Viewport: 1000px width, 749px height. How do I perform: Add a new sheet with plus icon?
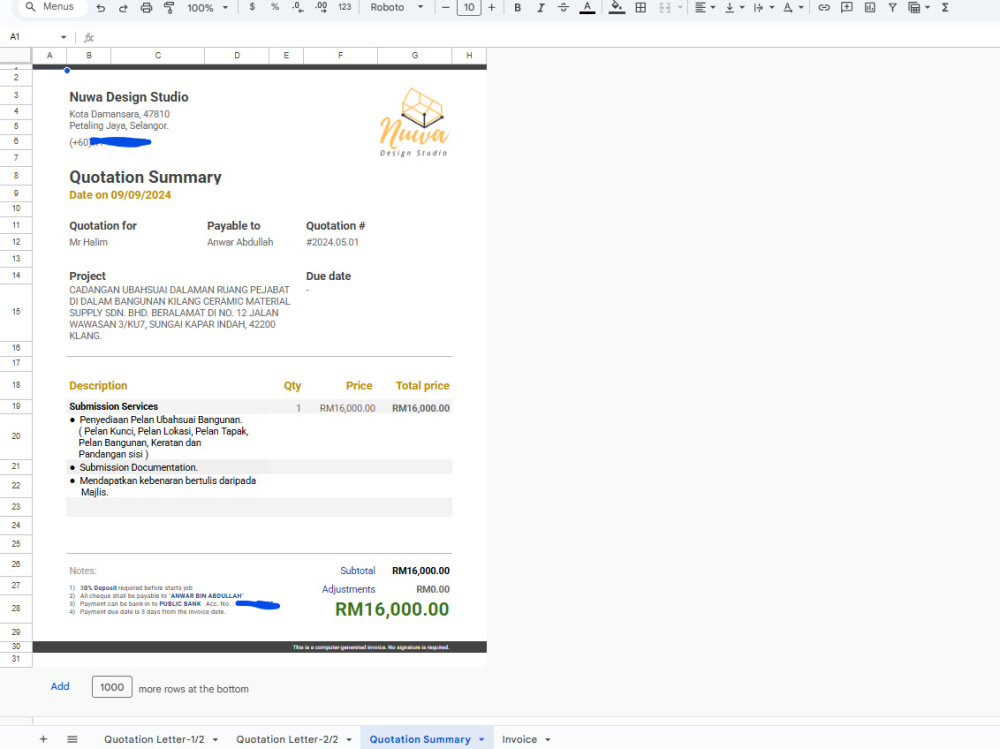(x=43, y=739)
